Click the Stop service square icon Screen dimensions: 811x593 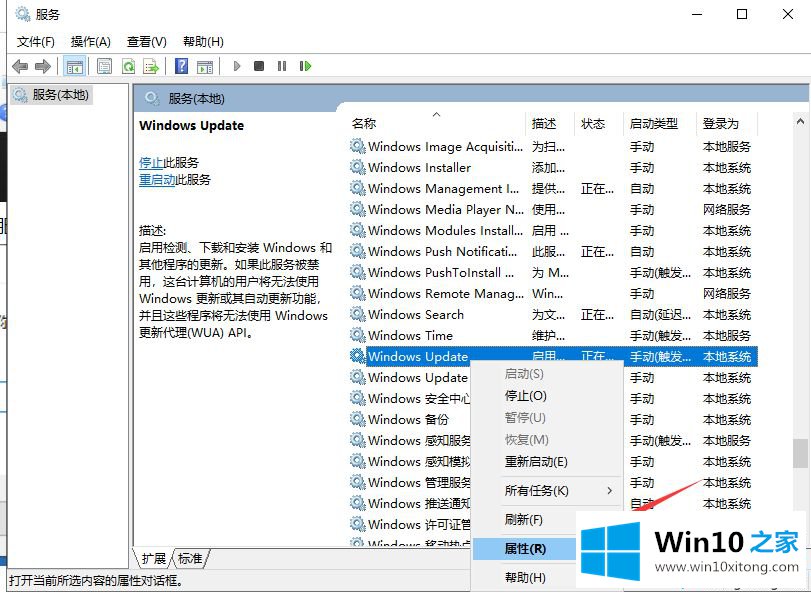[x=259, y=66]
